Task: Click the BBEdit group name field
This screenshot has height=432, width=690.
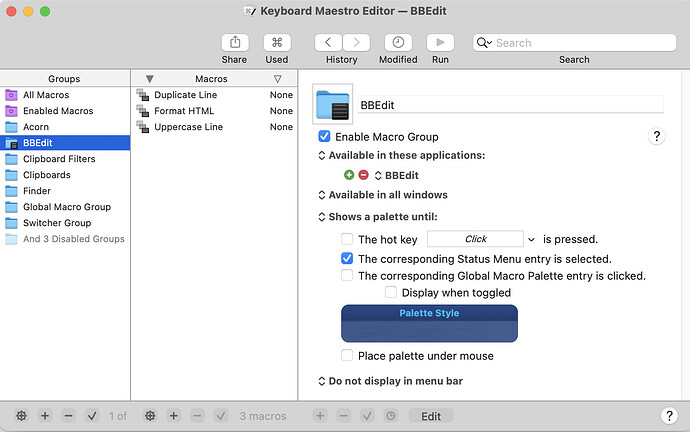Action: click(x=510, y=105)
